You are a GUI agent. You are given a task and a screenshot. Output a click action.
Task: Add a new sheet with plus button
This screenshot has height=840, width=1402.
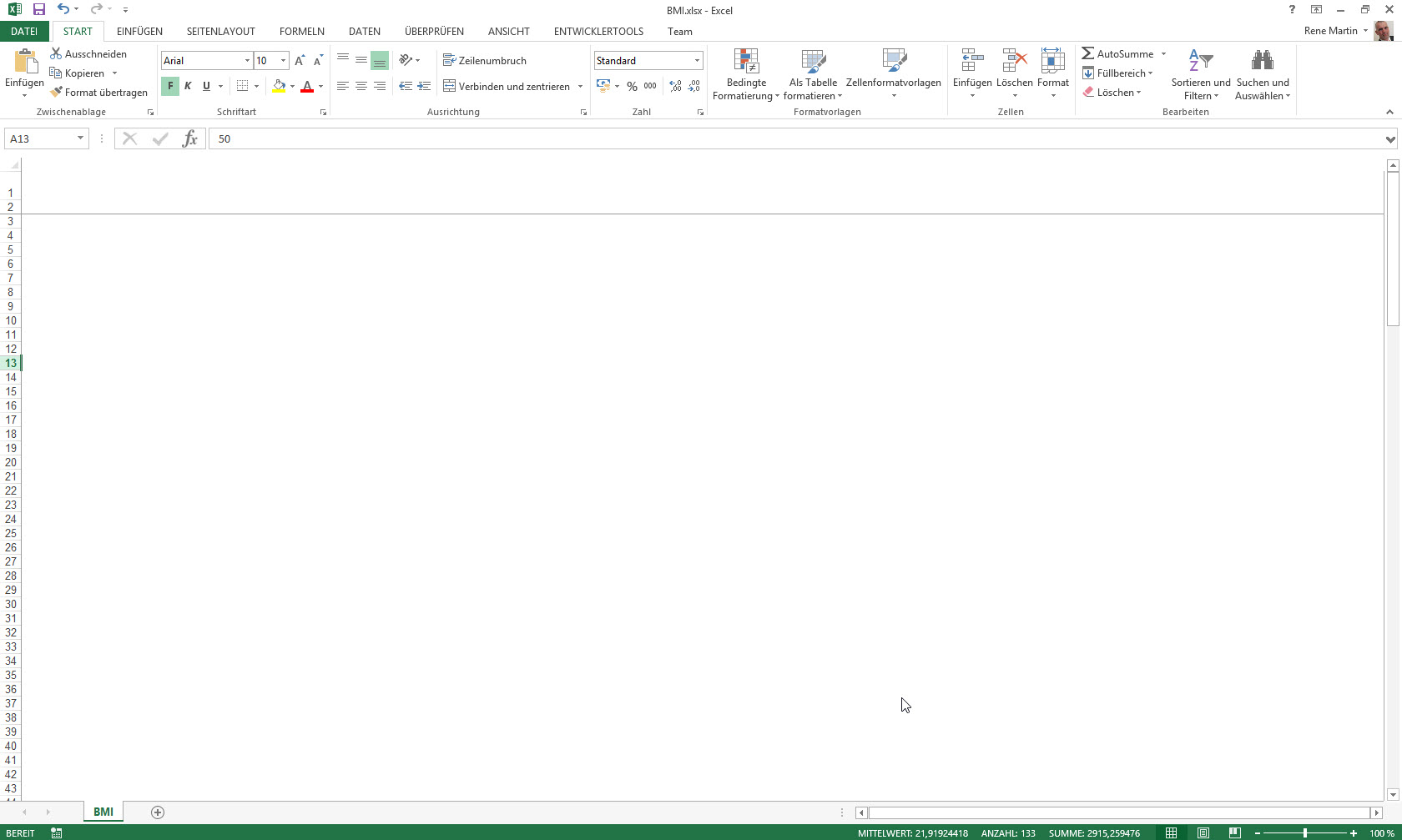coord(158,812)
